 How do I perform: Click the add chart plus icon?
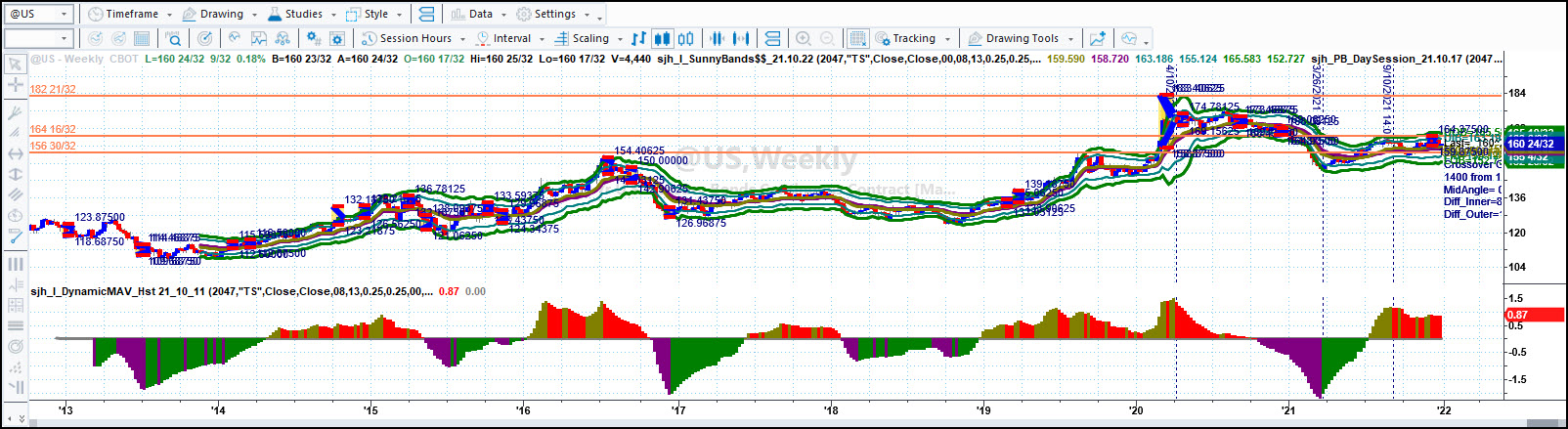point(1098,38)
